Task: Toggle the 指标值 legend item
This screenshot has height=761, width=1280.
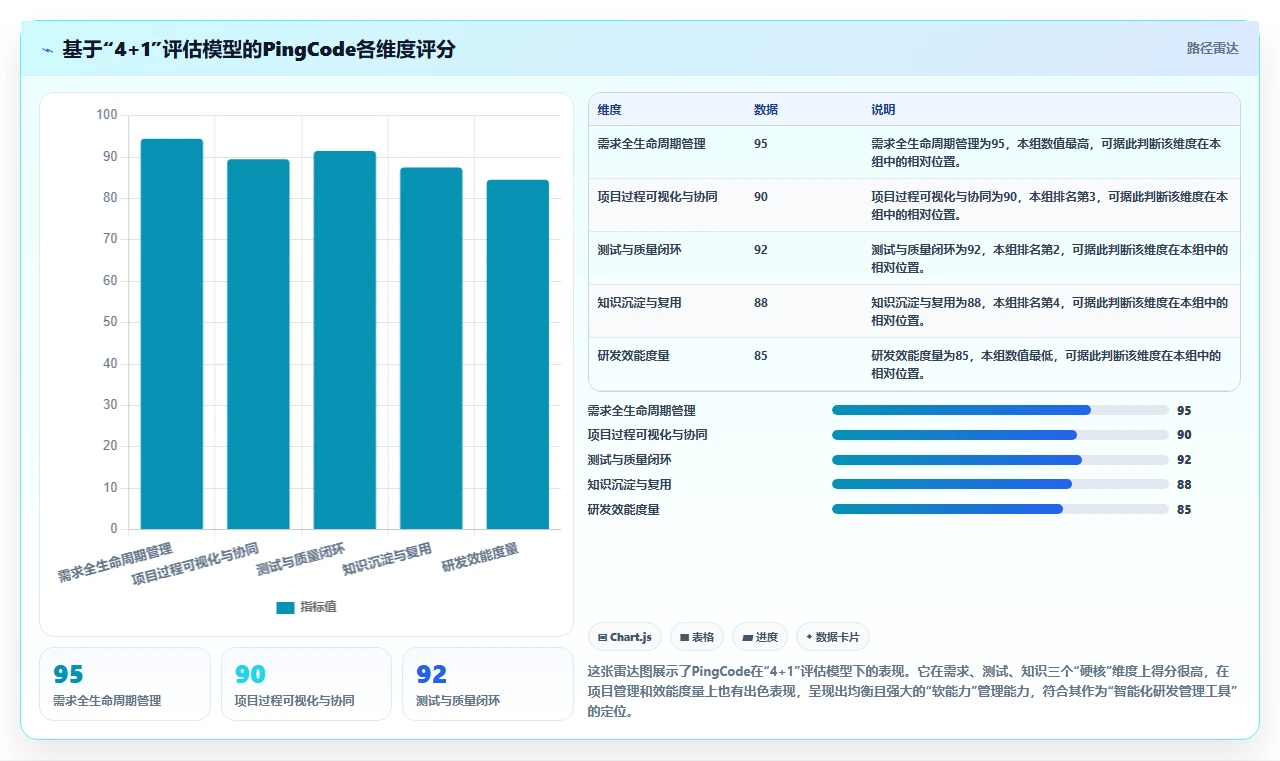Action: click(x=307, y=607)
